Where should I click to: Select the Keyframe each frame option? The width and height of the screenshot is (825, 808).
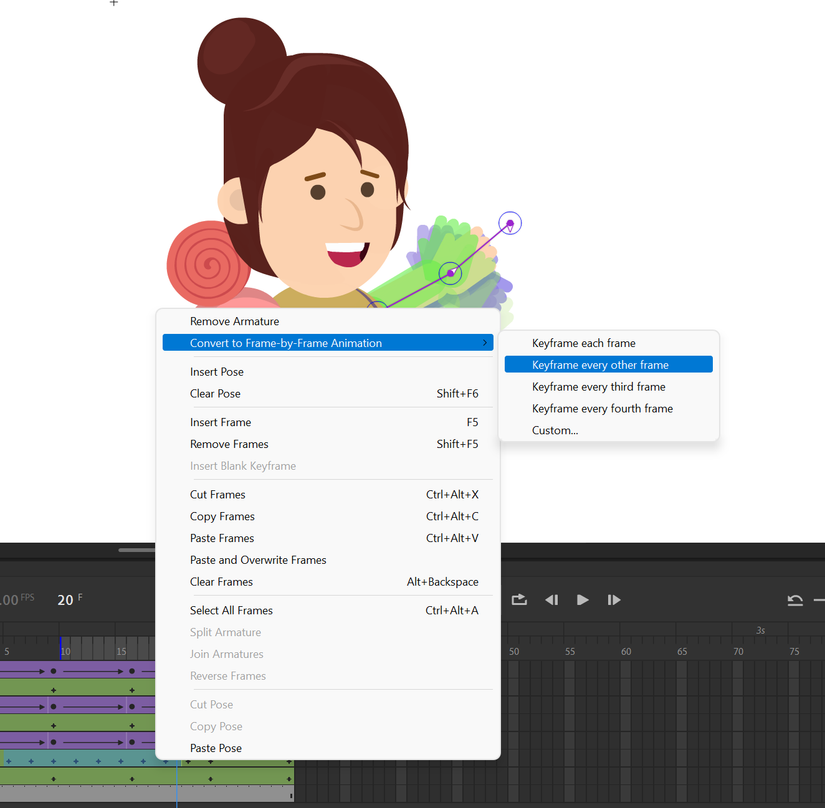click(582, 342)
